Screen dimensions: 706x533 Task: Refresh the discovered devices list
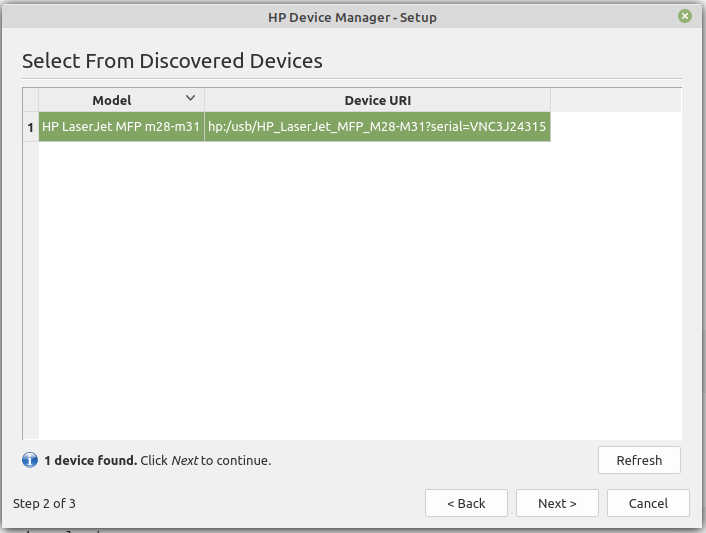click(639, 460)
